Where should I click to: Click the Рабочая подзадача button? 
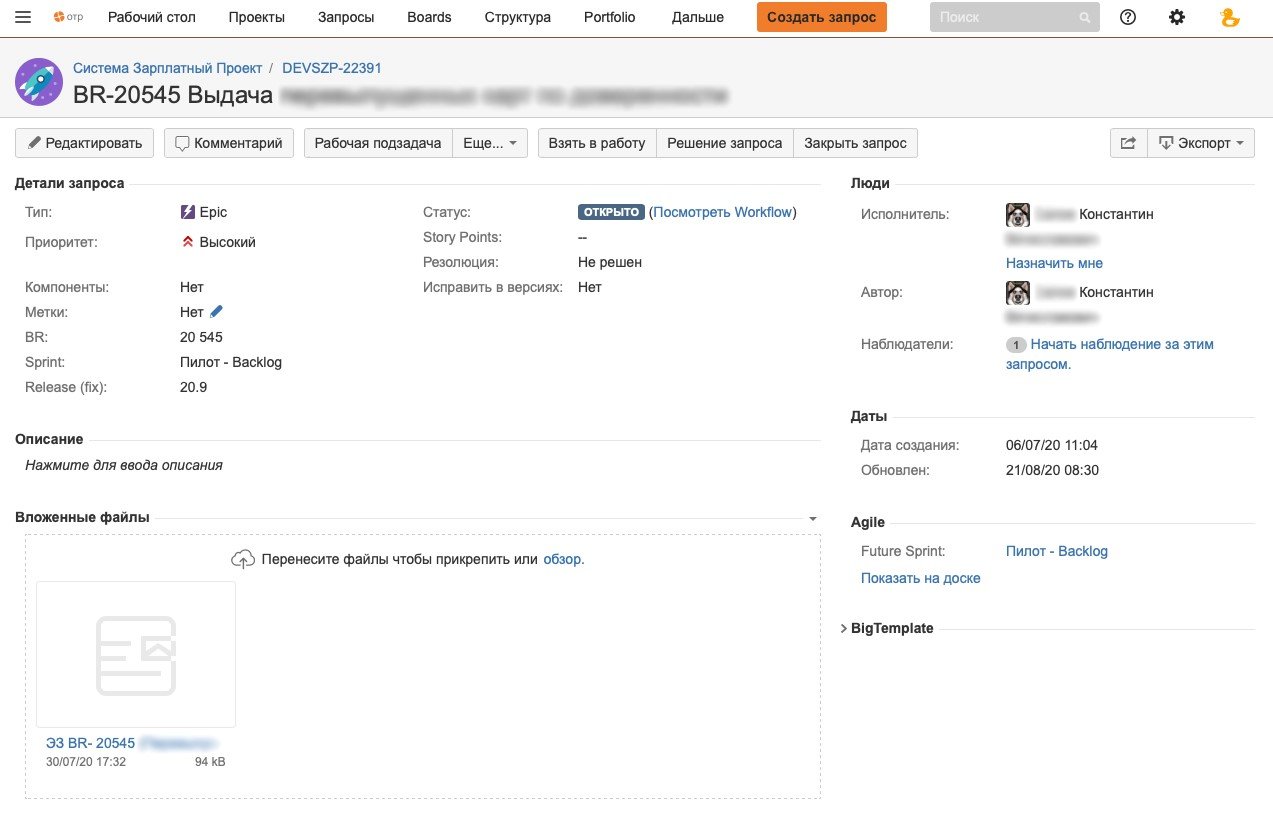coord(378,143)
